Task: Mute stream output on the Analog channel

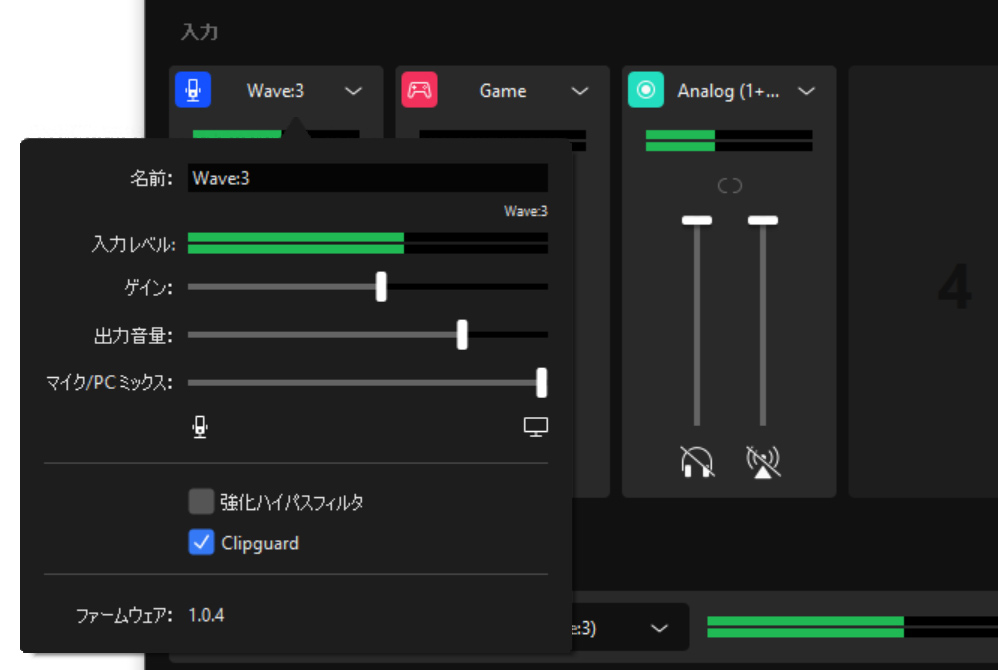Action: point(763,461)
